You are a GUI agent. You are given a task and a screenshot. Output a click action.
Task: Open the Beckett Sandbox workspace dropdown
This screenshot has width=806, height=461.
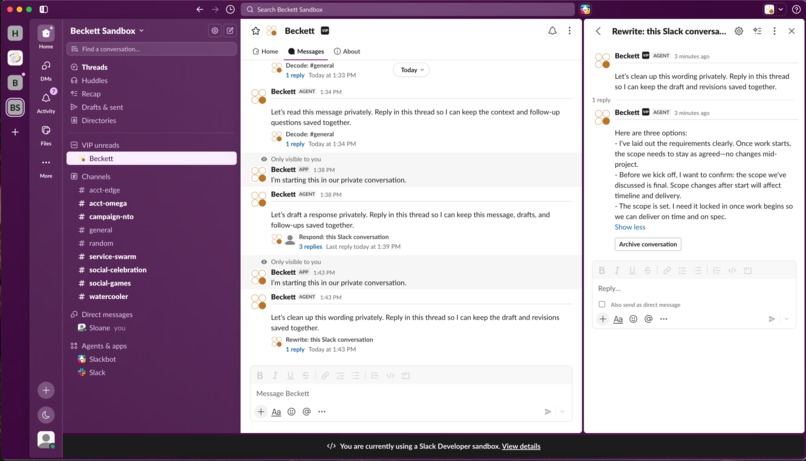click(x=107, y=31)
